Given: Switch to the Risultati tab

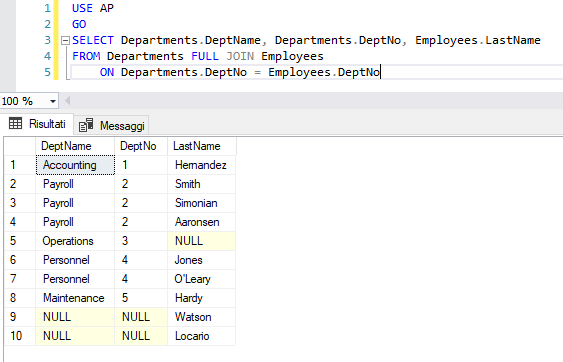Looking at the screenshot, I should pyautogui.click(x=37, y=124).
